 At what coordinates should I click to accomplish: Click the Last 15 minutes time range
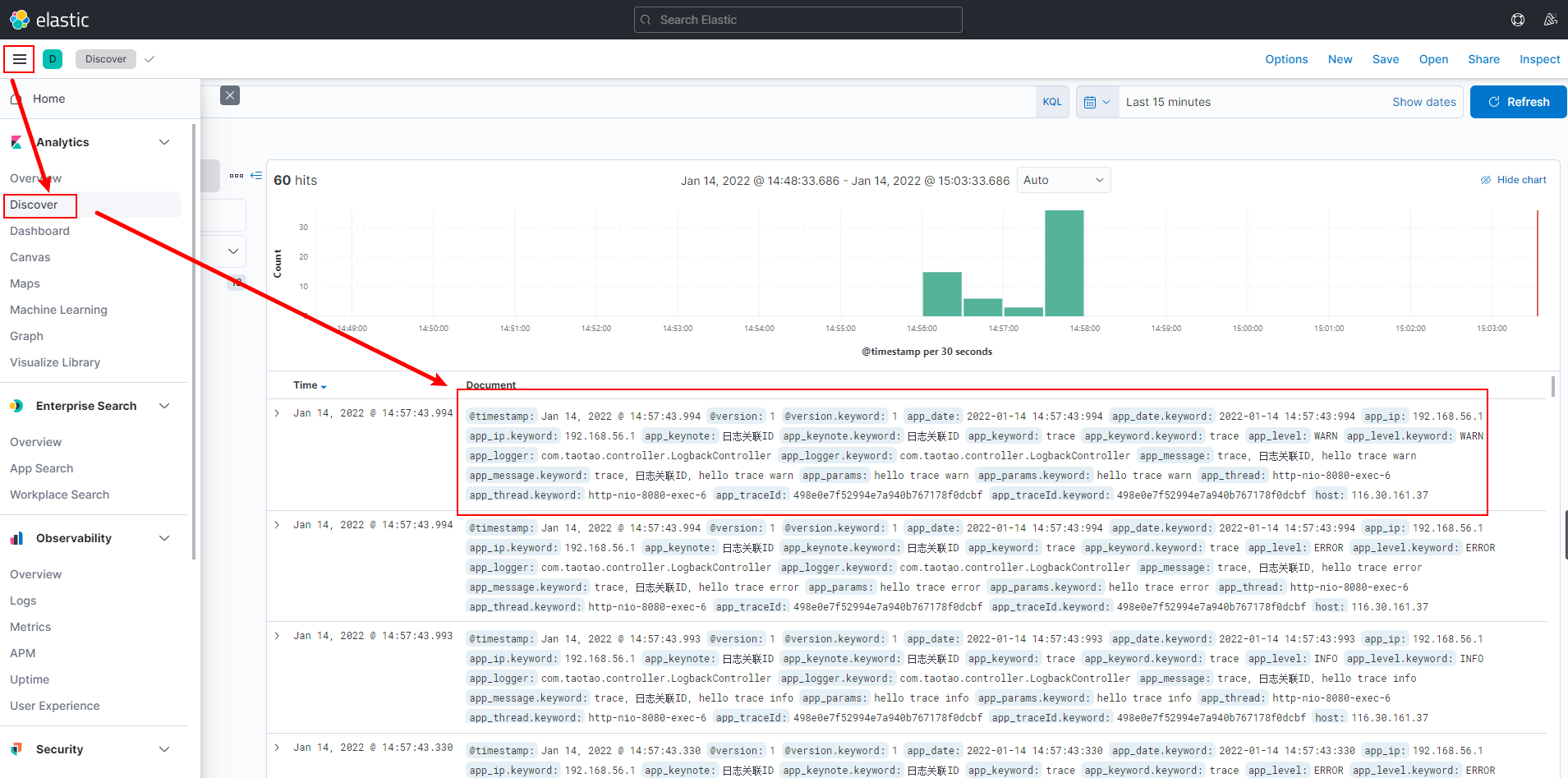[x=1168, y=102]
